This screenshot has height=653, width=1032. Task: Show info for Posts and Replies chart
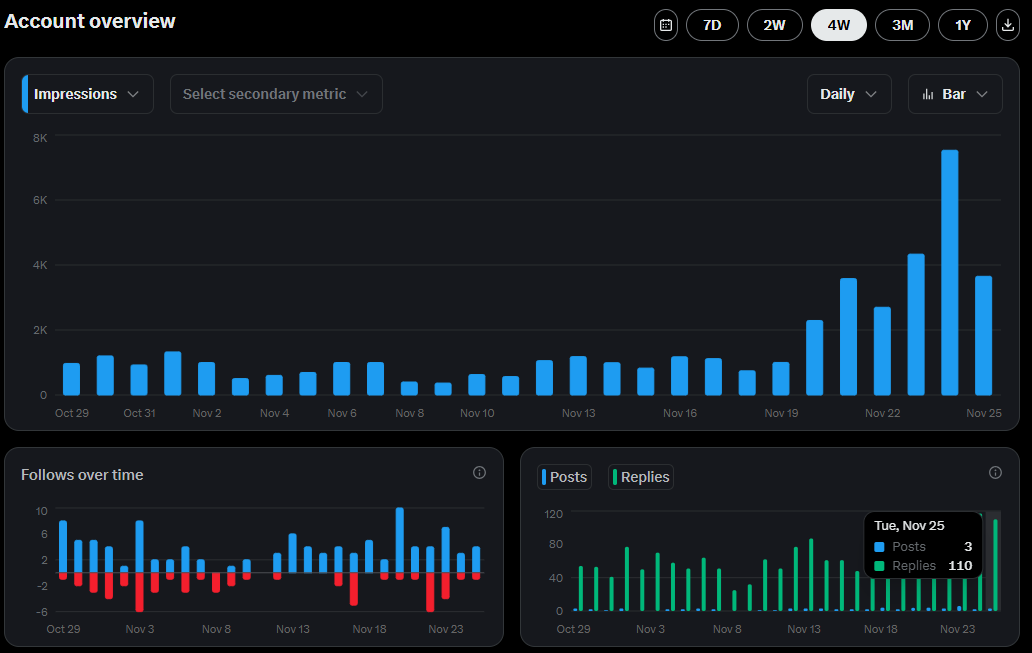click(995, 473)
